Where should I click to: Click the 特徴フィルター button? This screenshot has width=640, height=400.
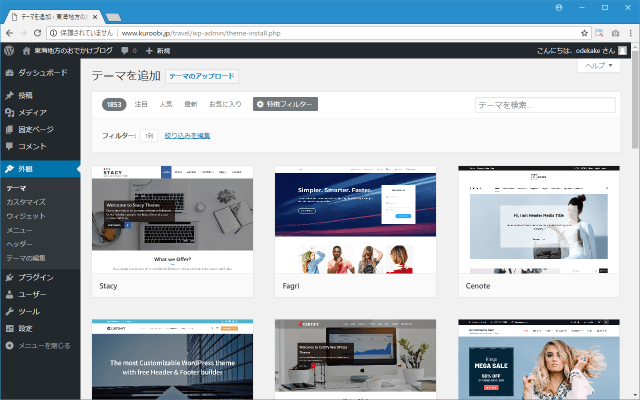[285, 104]
